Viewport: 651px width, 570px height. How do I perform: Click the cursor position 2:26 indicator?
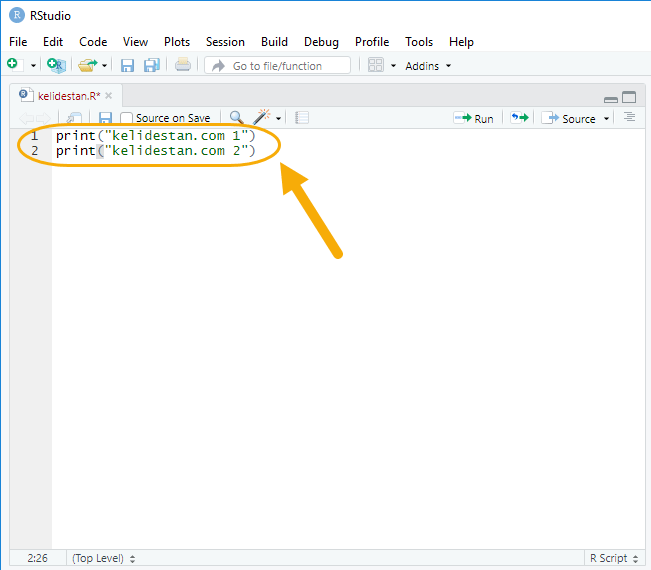click(37, 558)
